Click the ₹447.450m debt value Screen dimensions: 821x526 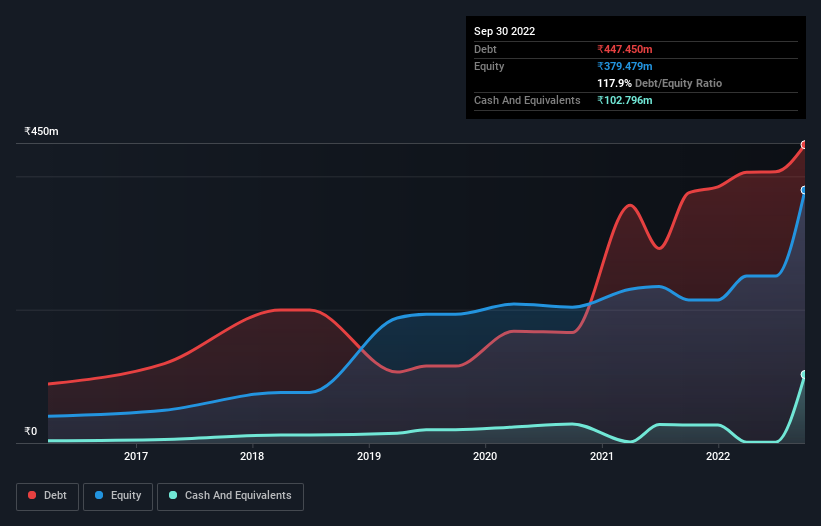coord(625,49)
